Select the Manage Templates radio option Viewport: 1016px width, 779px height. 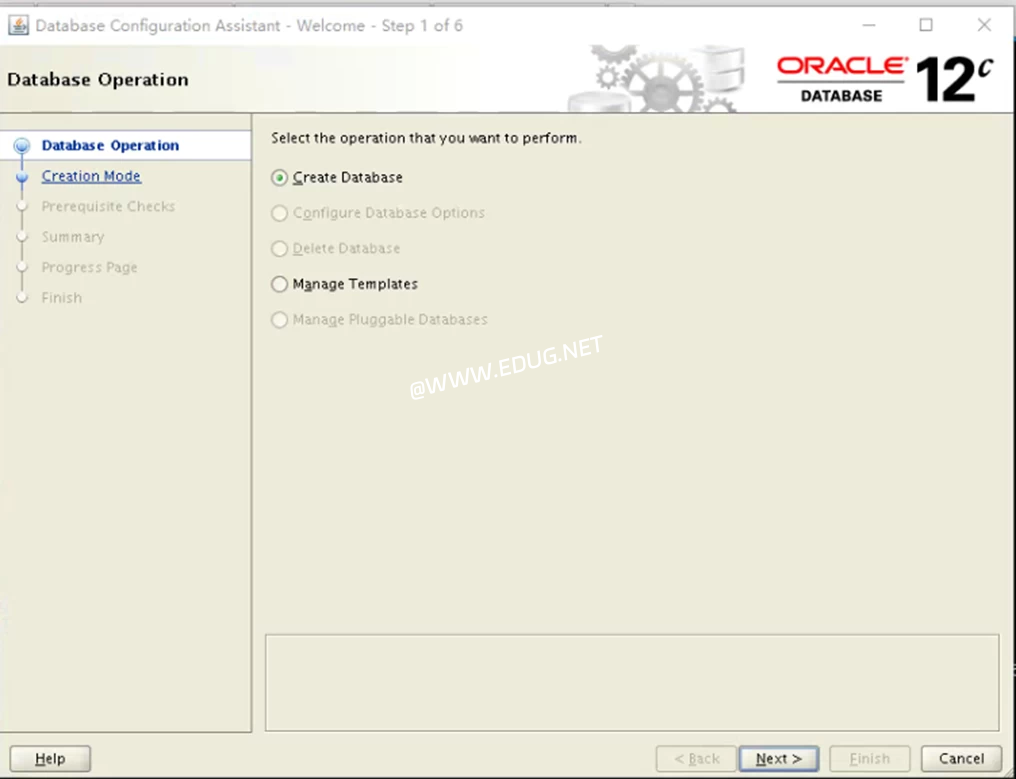[279, 285]
